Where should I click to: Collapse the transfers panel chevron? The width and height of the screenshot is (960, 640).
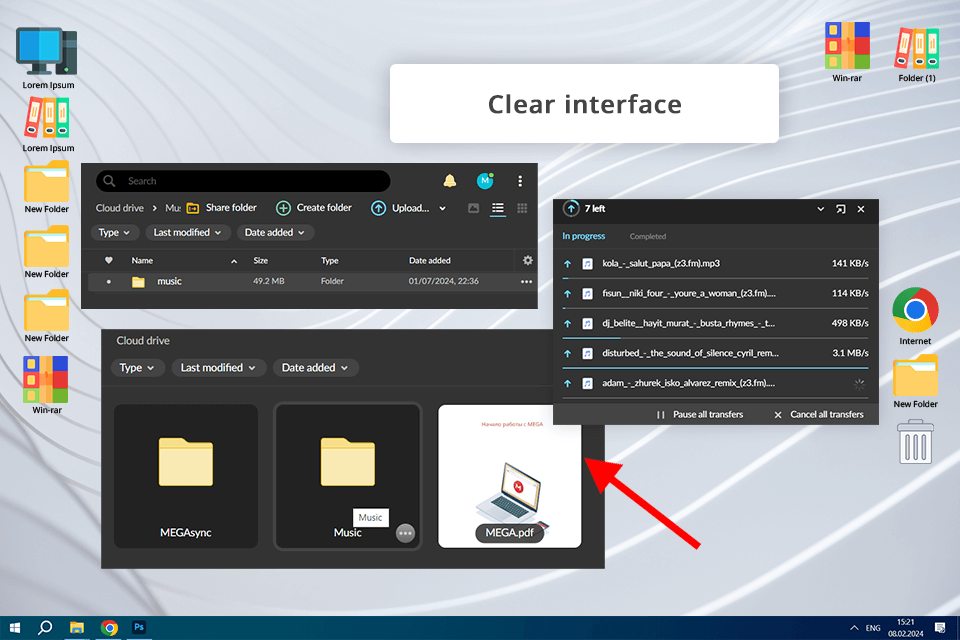(820, 209)
